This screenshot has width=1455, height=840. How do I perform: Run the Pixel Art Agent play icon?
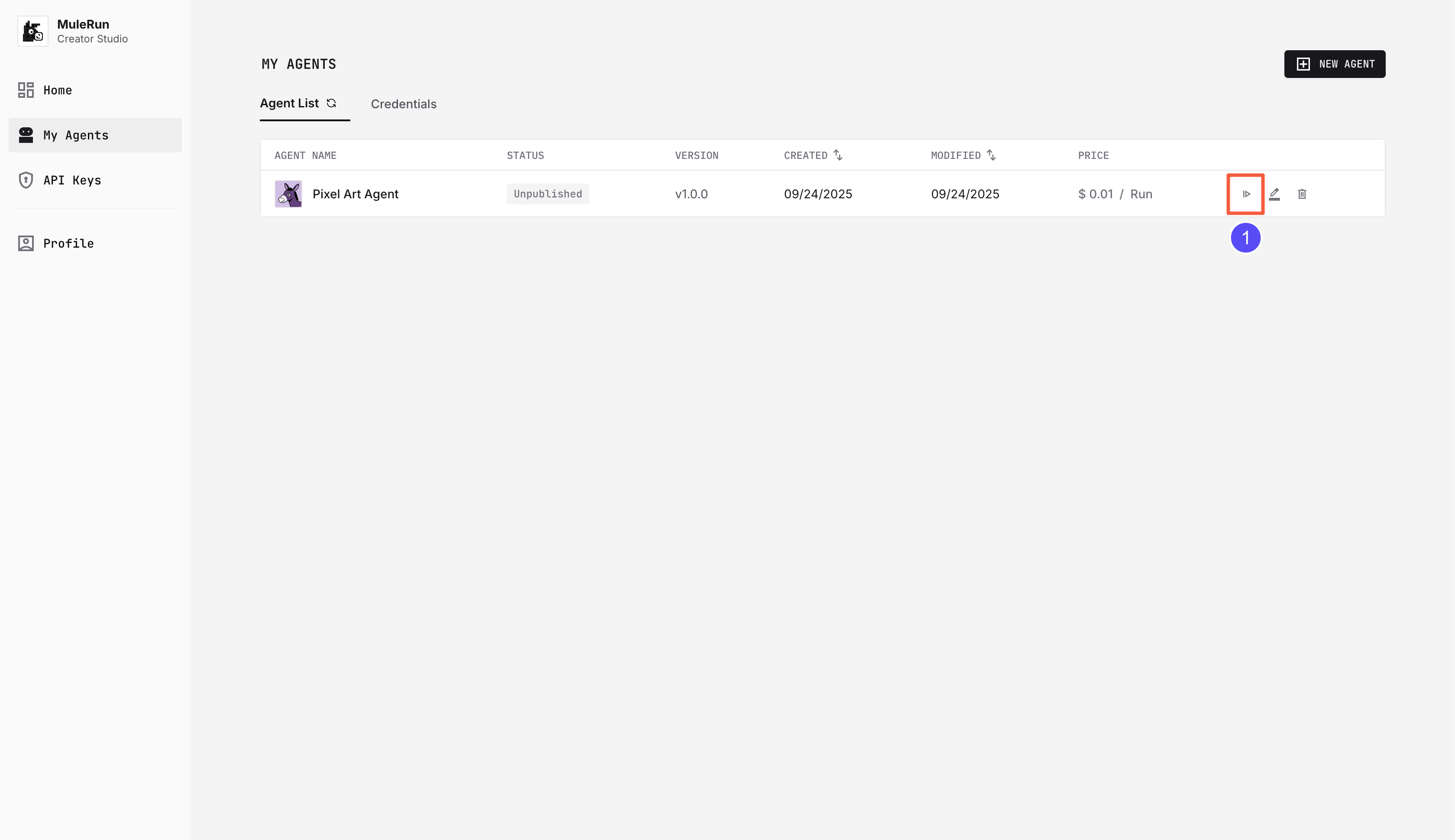pyautogui.click(x=1246, y=194)
